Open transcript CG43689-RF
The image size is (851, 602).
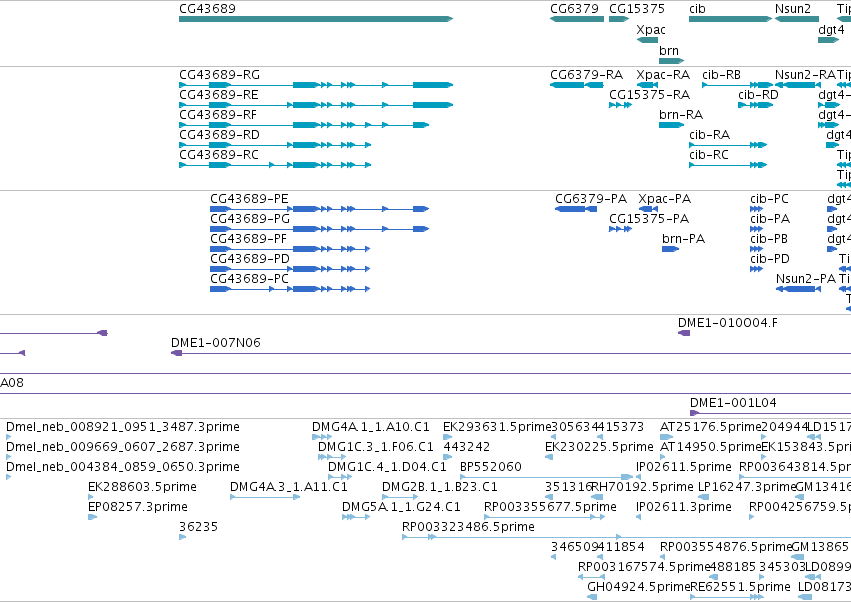pyautogui.click(x=304, y=125)
